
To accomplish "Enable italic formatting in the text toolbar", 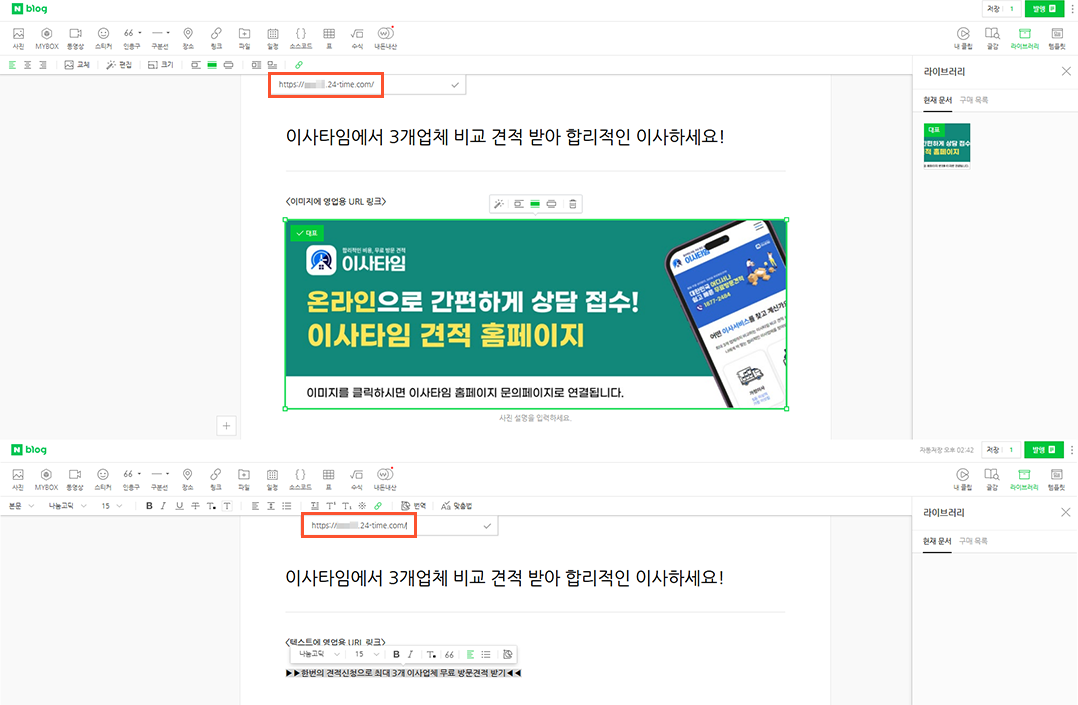I will click(x=163, y=505).
